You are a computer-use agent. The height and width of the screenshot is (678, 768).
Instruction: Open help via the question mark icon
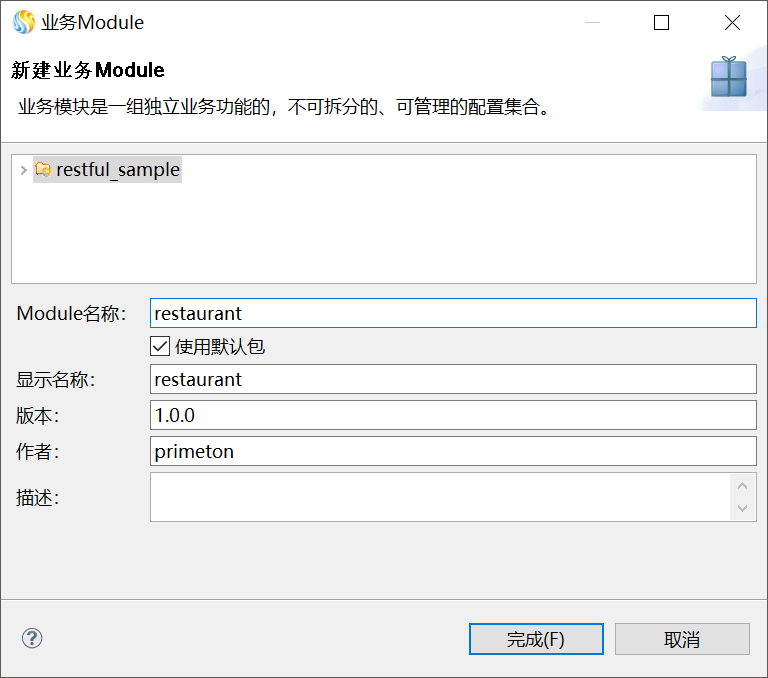coord(32,638)
